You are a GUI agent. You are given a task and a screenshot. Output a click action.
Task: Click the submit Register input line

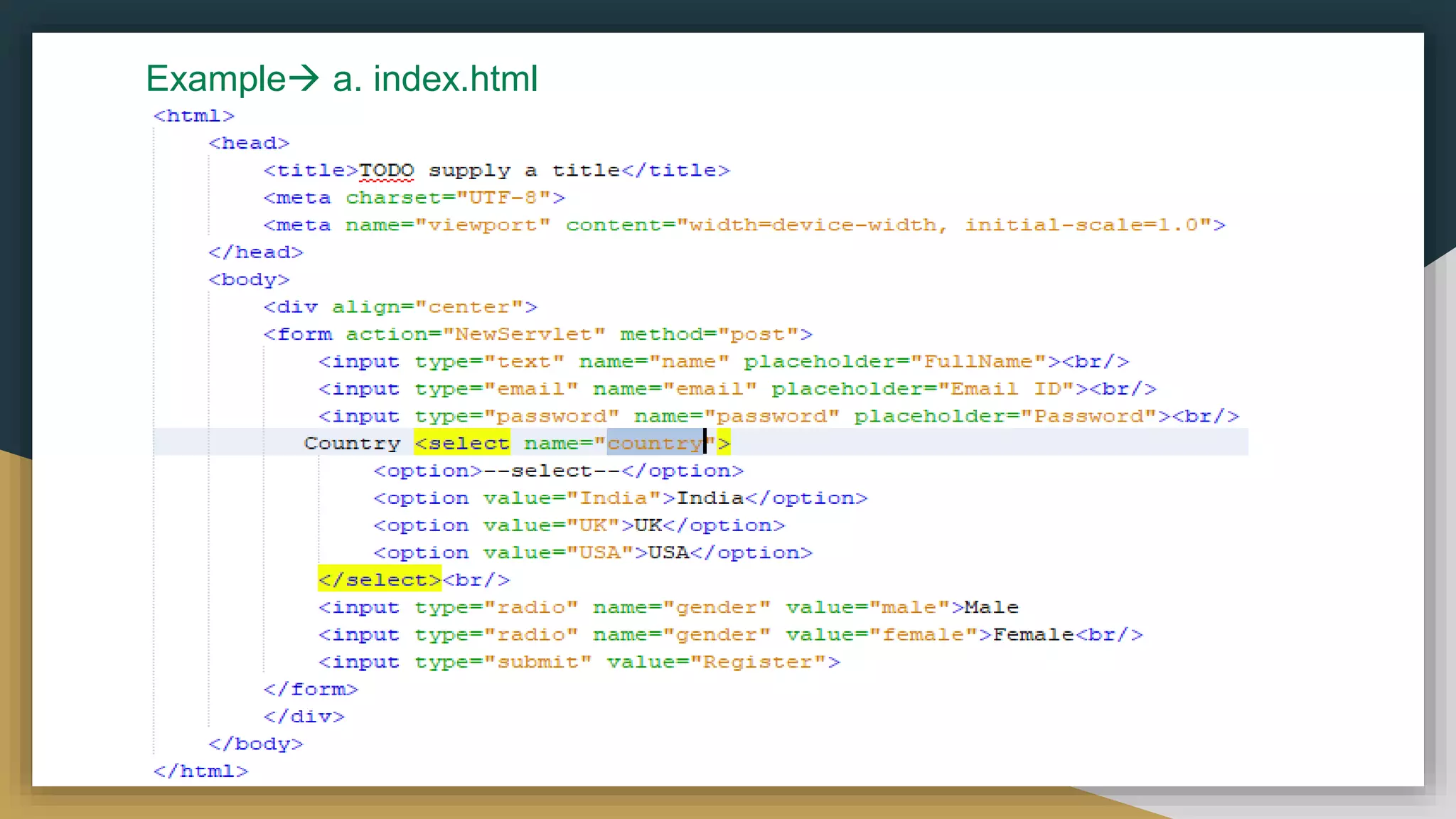pos(579,663)
